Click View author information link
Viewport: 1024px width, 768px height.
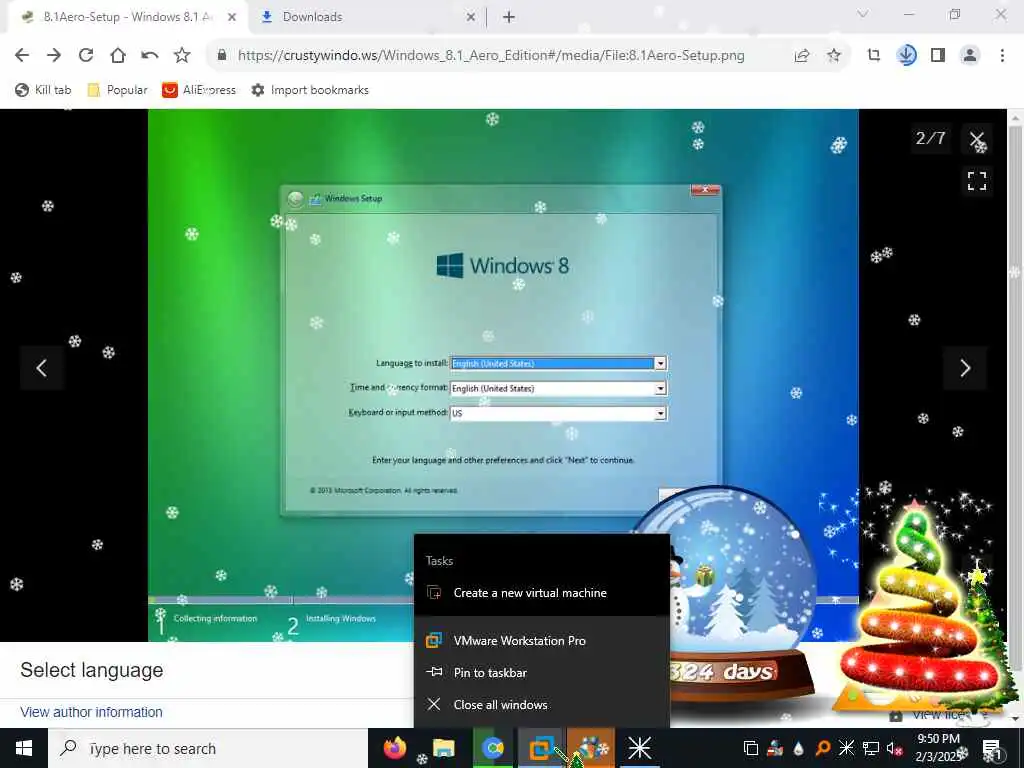click(x=91, y=712)
